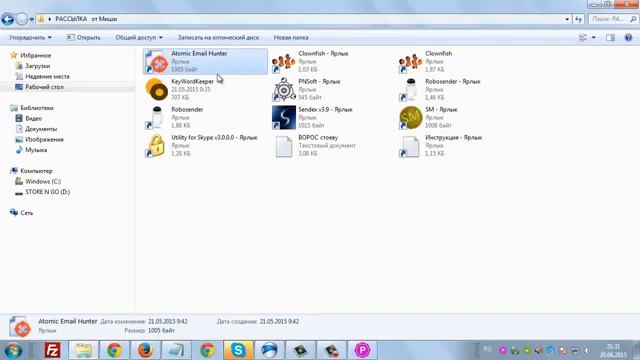Click the RU language indicator
Image resolution: width=640 pixels, height=360 pixels.
click(x=487, y=349)
